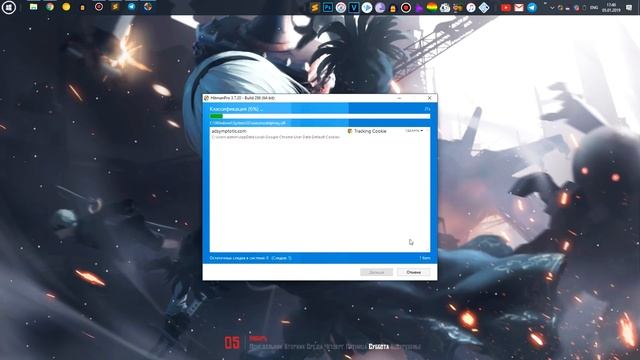640x360 pixels.
Task: Click the ENG input language indicator
Action: pyautogui.click(x=594, y=8)
